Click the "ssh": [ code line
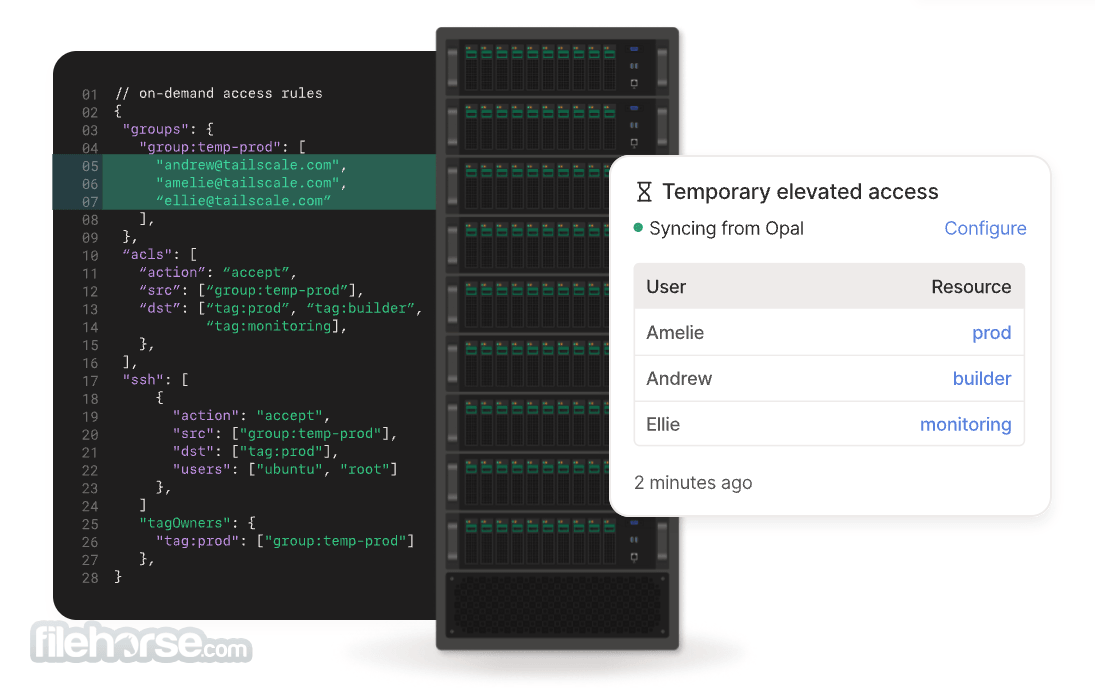The width and height of the screenshot is (1095, 693). click(x=155, y=379)
